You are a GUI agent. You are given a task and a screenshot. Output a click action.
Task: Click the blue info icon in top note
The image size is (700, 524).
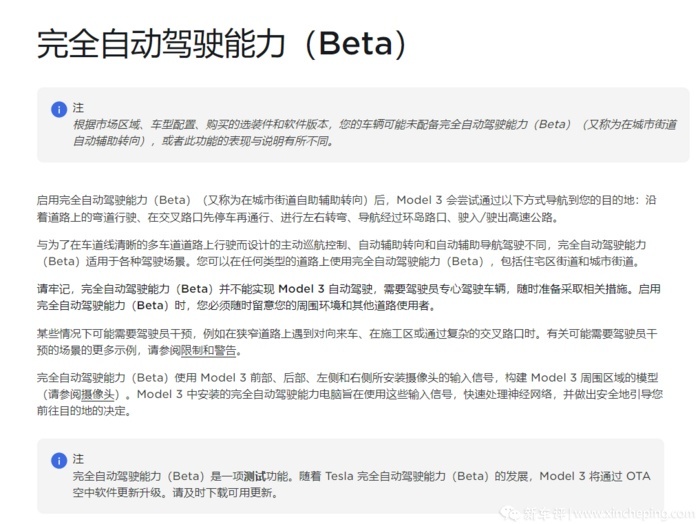(x=59, y=109)
